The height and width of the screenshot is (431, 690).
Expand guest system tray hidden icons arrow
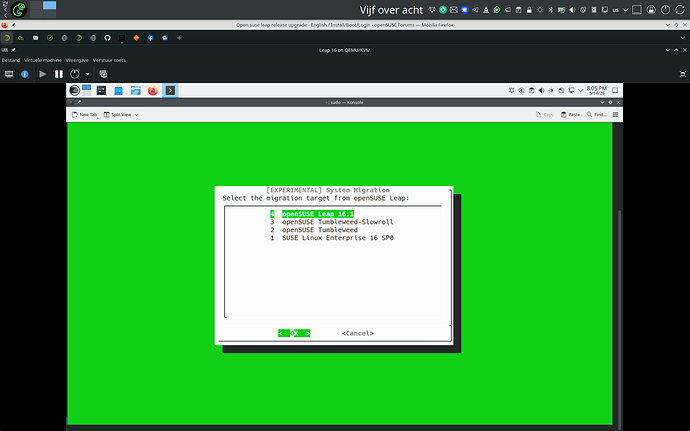point(580,90)
